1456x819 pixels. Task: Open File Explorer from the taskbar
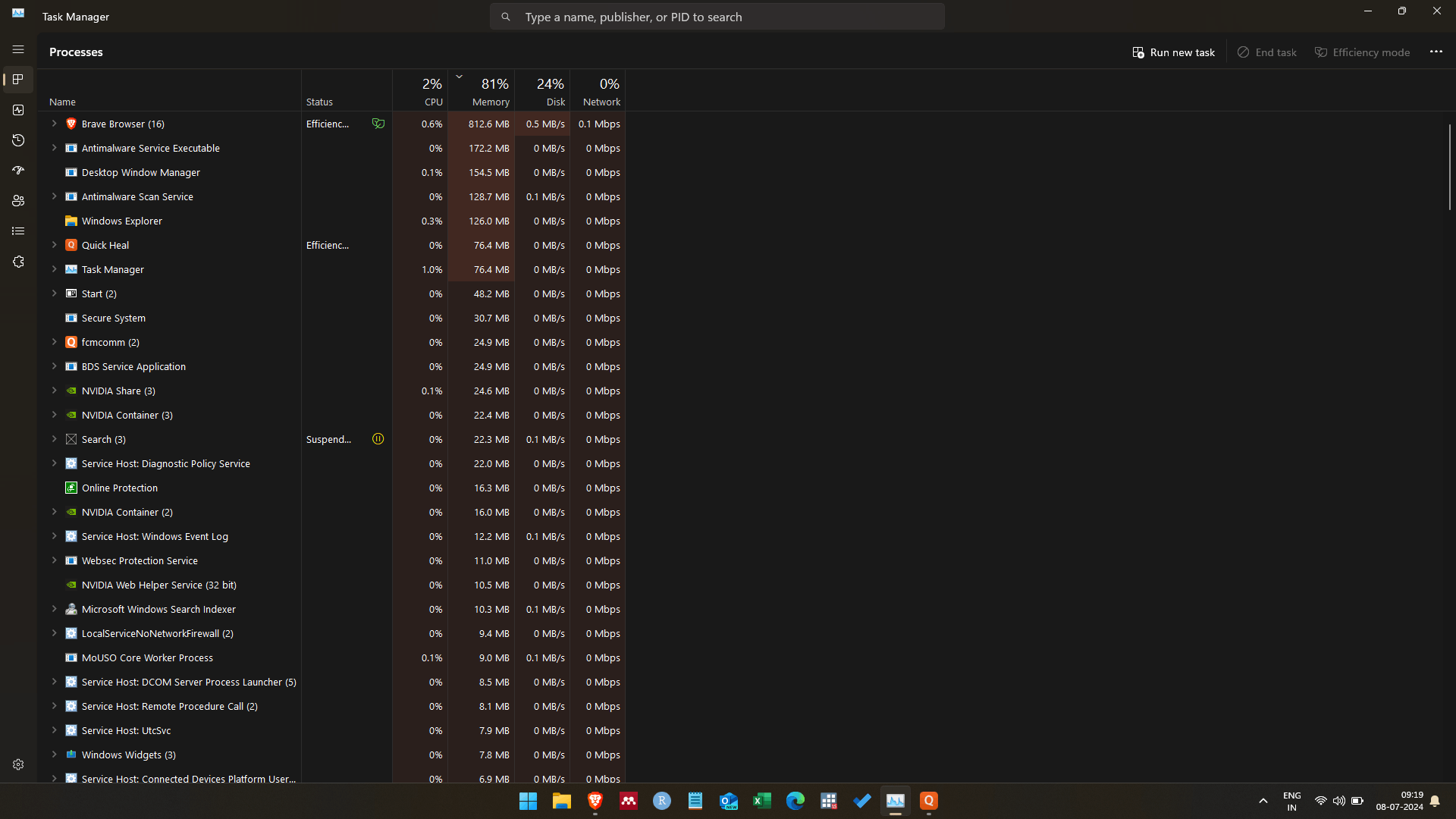(562, 801)
